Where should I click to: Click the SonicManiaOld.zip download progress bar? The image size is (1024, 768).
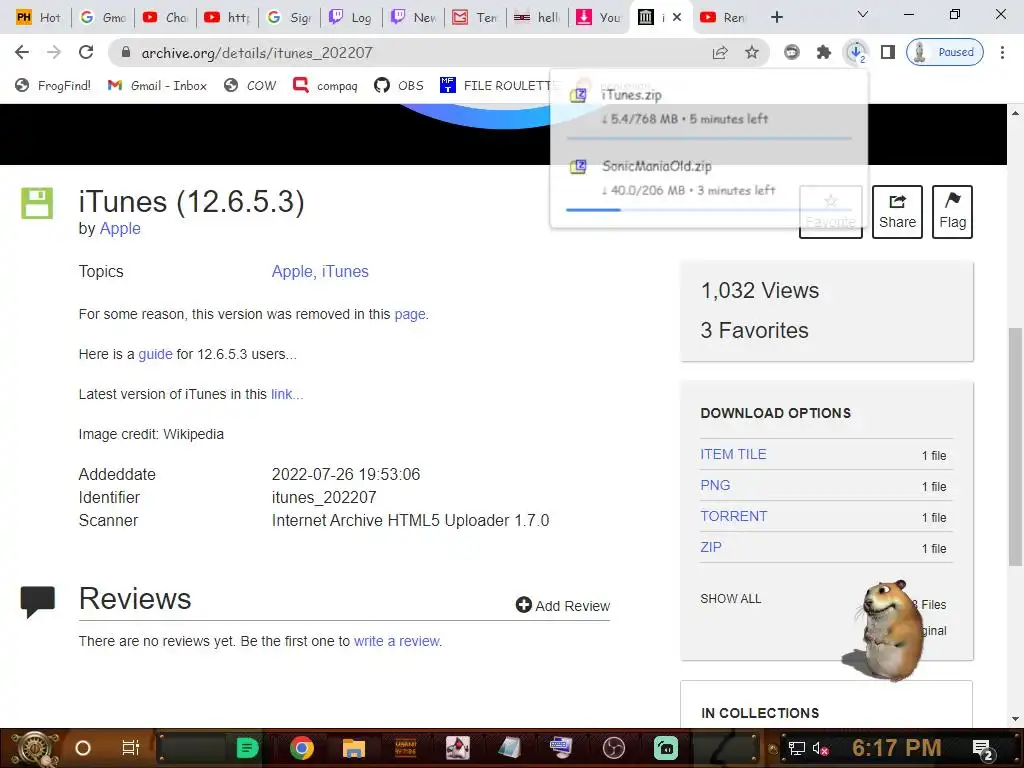(x=709, y=210)
